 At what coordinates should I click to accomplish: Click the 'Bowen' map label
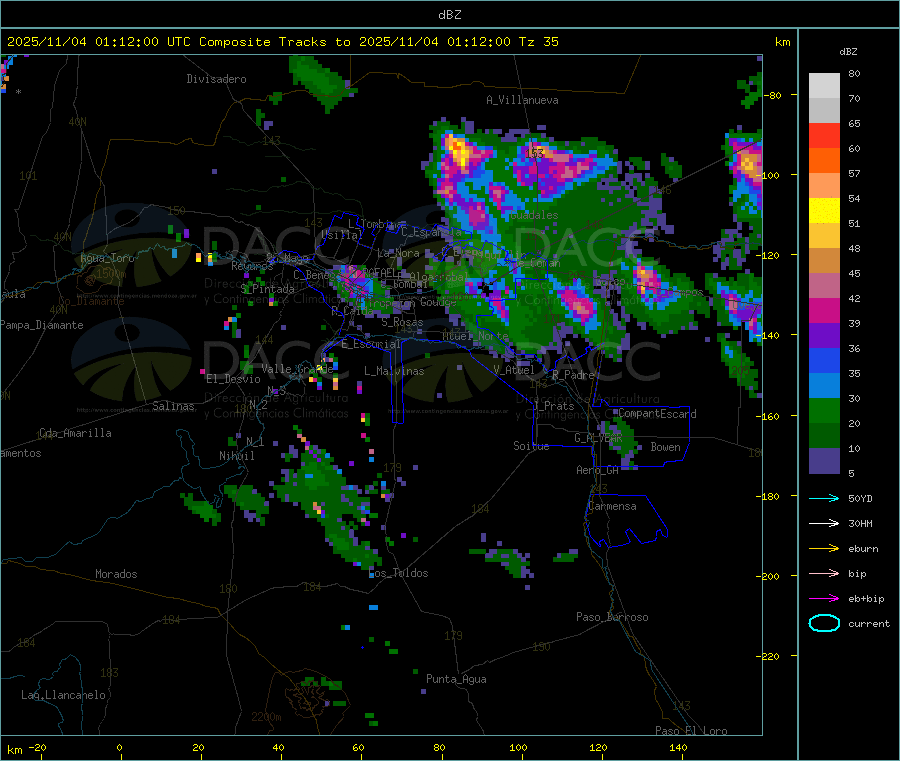(x=665, y=447)
